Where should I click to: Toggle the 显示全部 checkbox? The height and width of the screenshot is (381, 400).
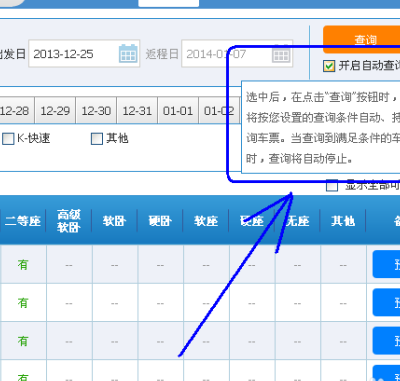point(332,185)
